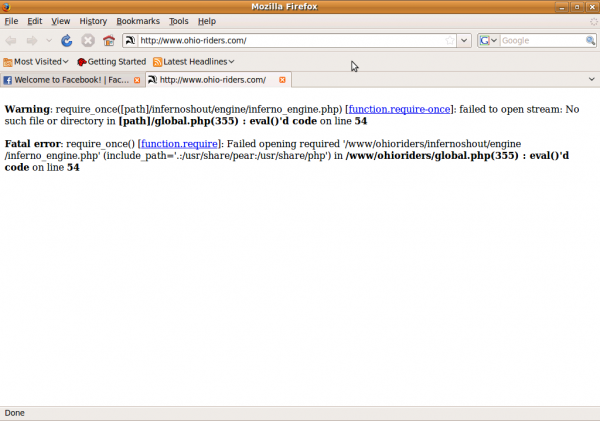Click the Back navigation arrow
This screenshot has width=600, height=421.
11,41
